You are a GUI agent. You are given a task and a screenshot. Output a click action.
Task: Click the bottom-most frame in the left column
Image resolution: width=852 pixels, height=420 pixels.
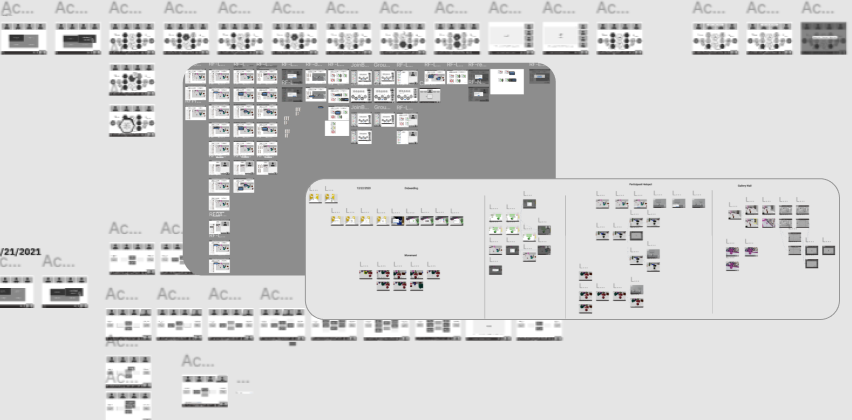click(x=128, y=406)
